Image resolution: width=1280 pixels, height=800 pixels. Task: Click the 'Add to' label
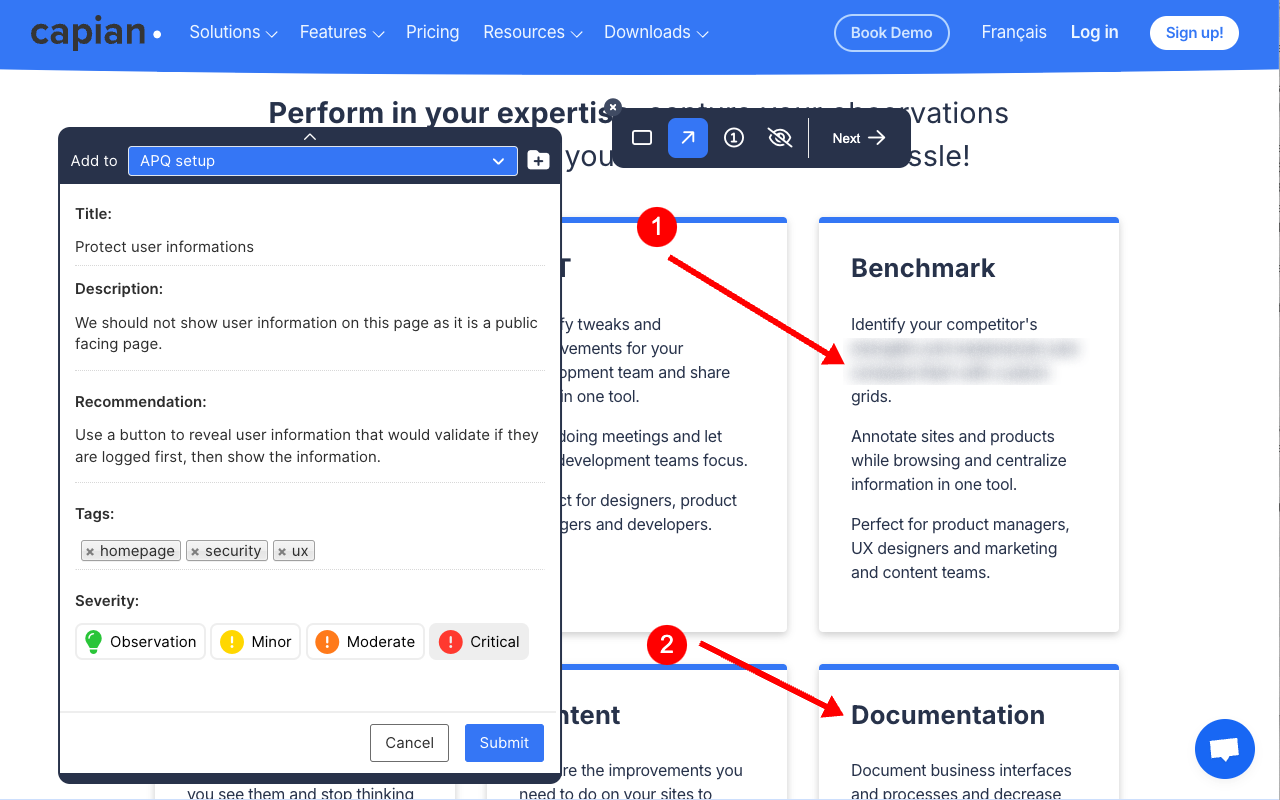pos(94,161)
